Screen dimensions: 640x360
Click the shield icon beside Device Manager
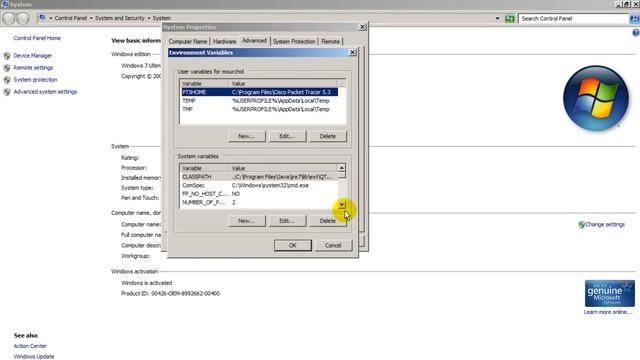pyautogui.click(x=7, y=56)
